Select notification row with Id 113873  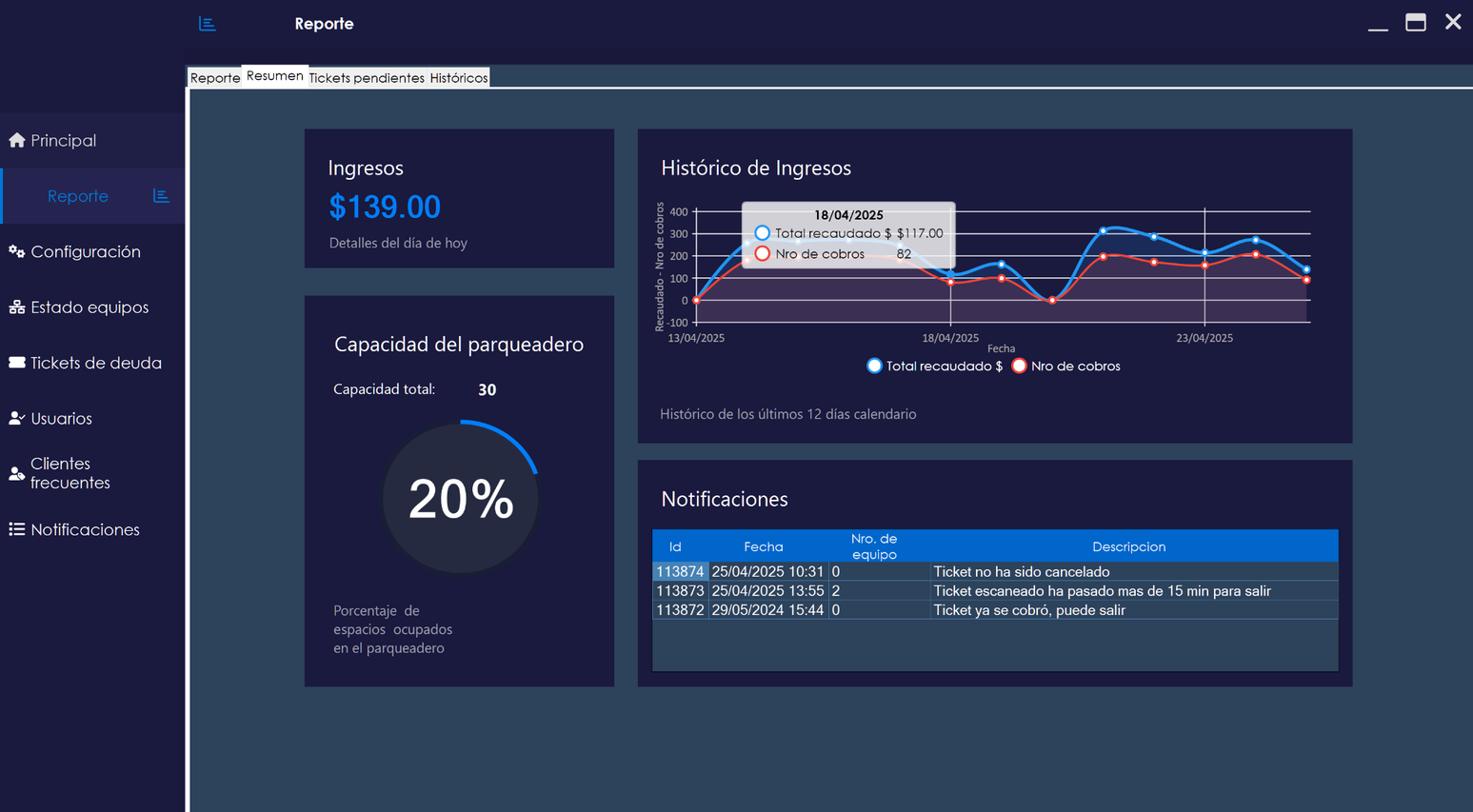(952, 590)
